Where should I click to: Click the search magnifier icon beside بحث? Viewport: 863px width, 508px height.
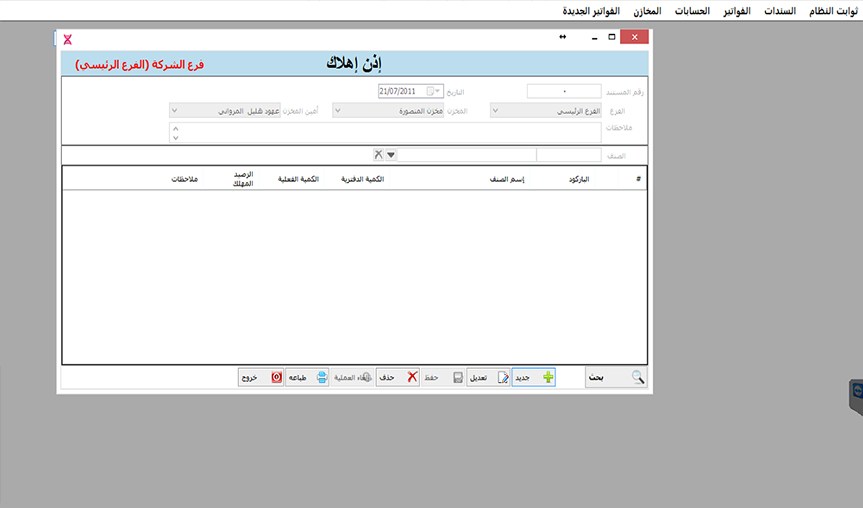coord(637,378)
